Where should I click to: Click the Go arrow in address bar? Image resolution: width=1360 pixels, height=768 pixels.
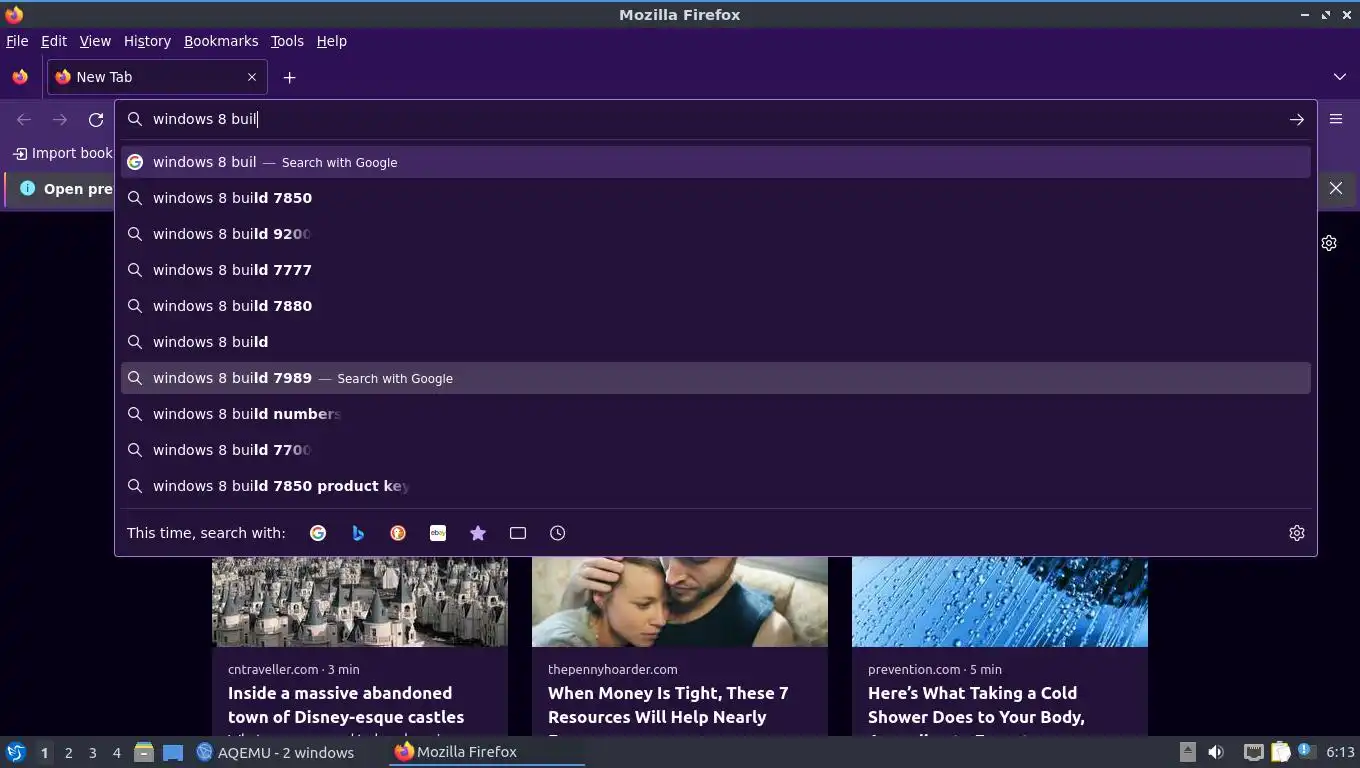point(1296,119)
